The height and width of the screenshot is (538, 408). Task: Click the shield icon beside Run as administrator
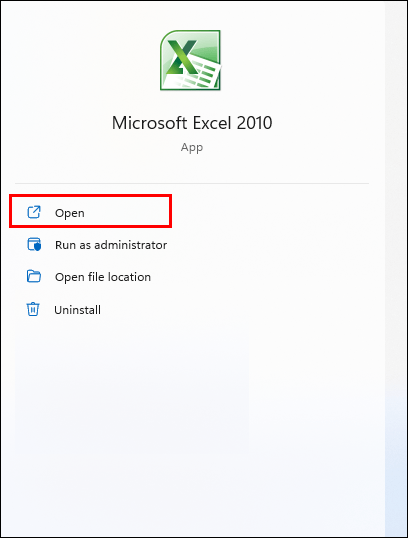coord(34,244)
